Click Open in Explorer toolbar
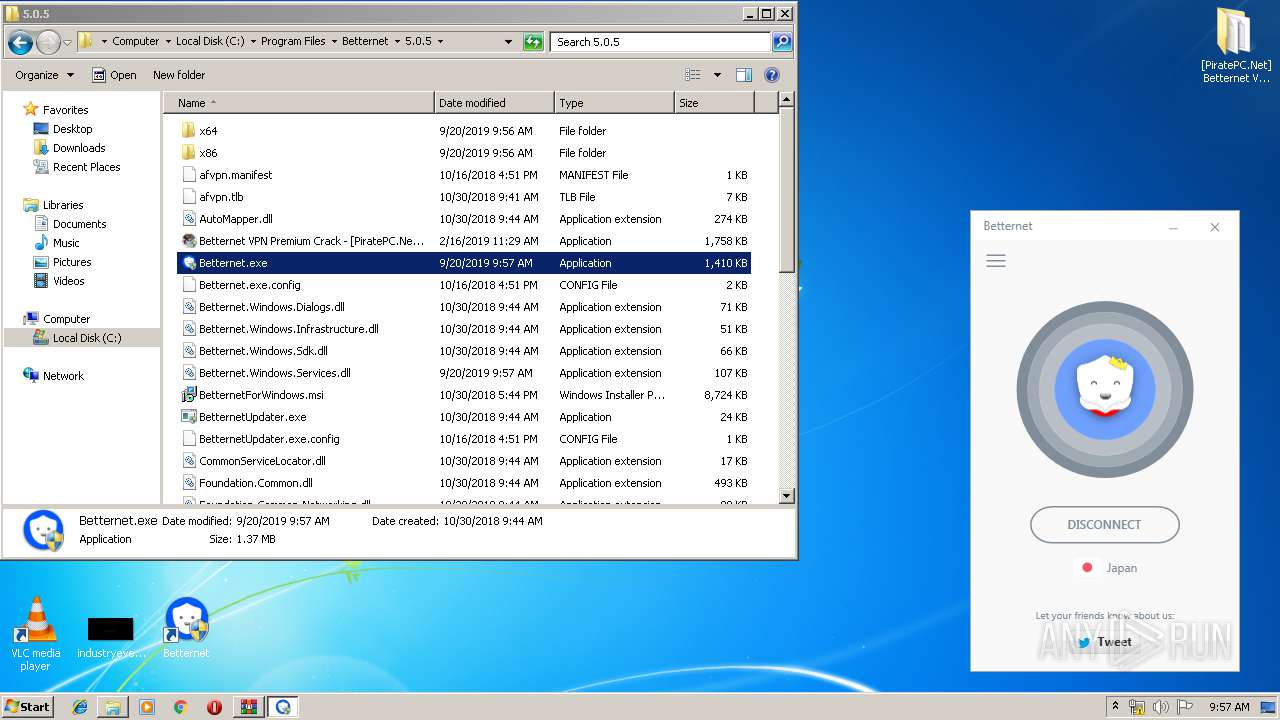 [114, 75]
